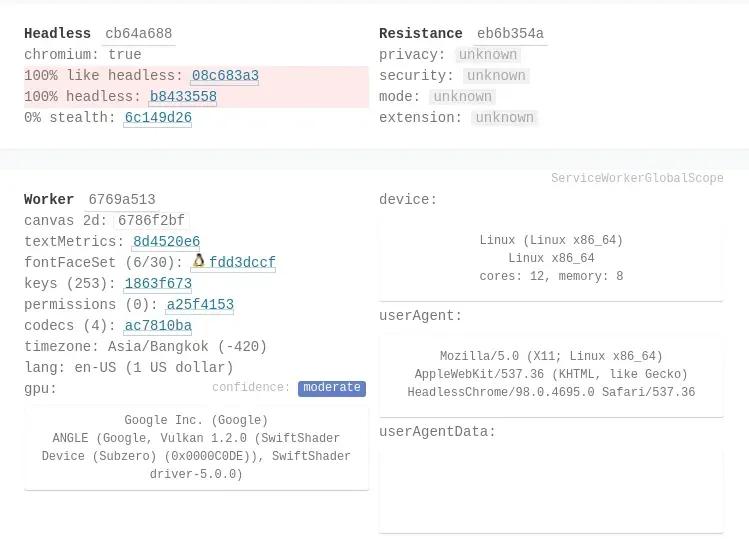
Task: Click the Linux penguin icon beside fontFaceSet
Action: 199,262
